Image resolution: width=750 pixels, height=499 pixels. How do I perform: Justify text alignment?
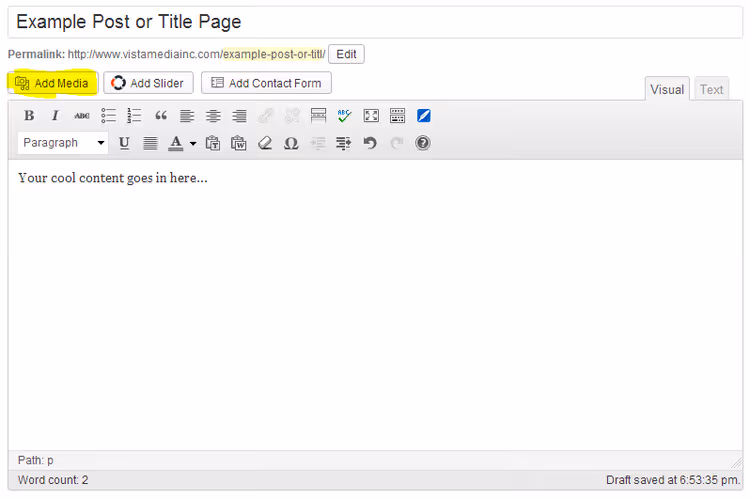[150, 143]
